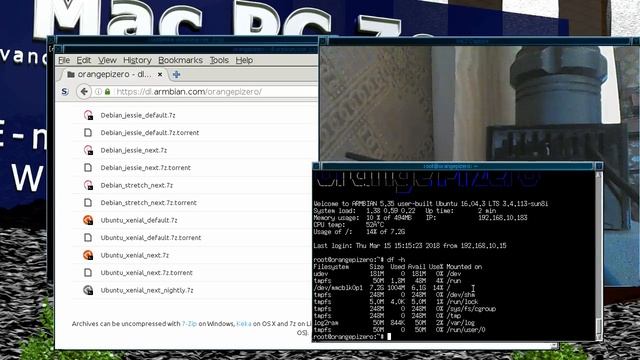The image size is (640, 360).
Task: Download Debian_jessie_default.7z
Action: coord(138,115)
